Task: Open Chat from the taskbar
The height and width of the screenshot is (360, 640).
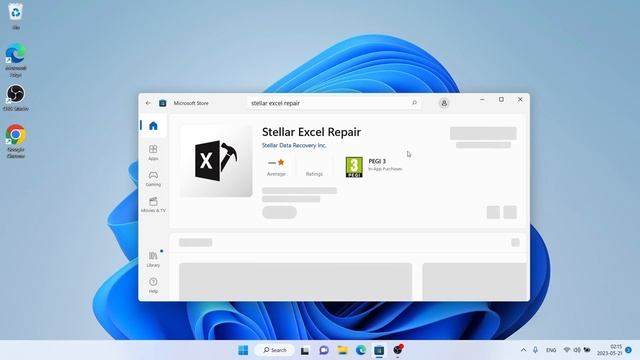Action: [x=324, y=350]
